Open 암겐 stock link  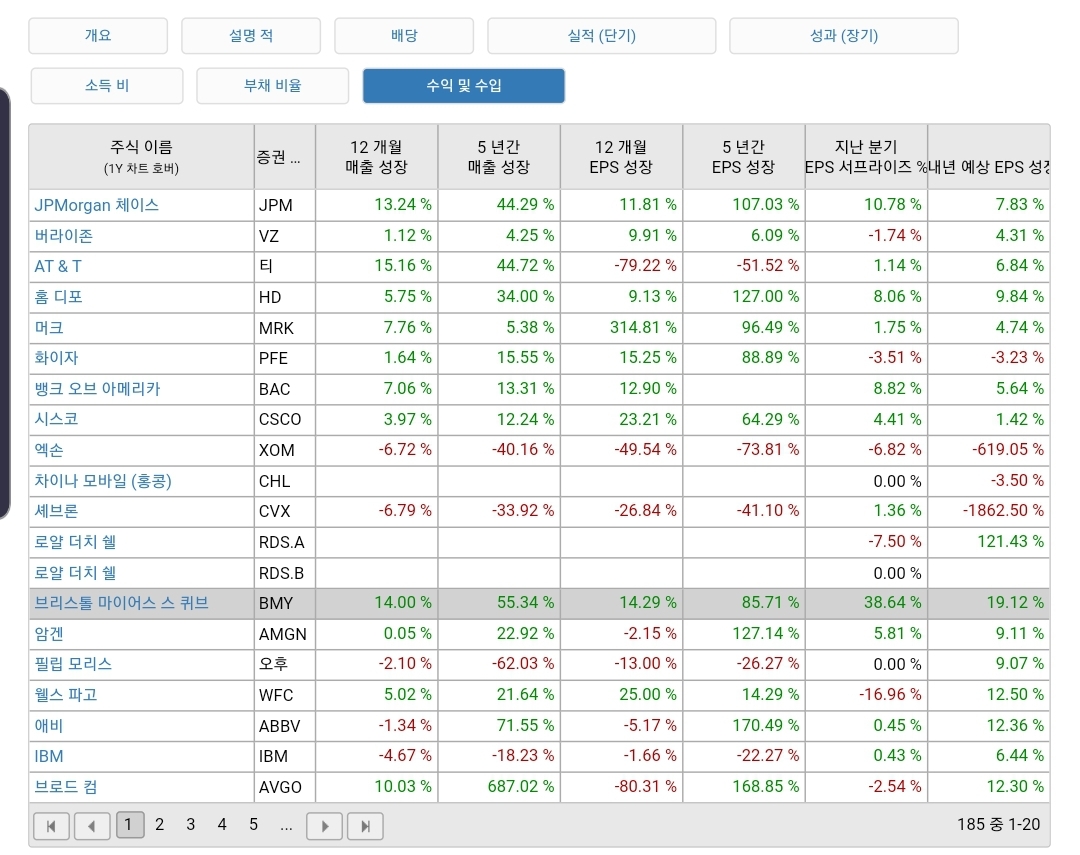tap(49, 633)
